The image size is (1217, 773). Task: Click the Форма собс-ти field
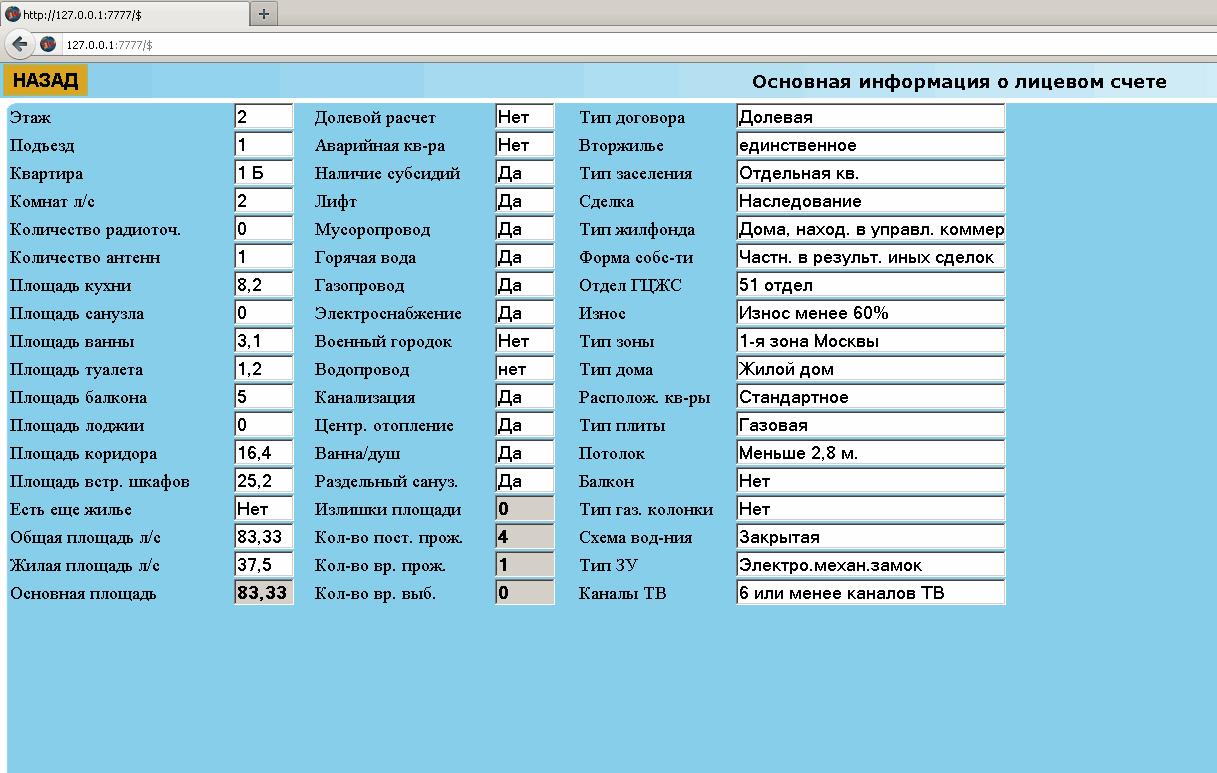[x=871, y=257]
